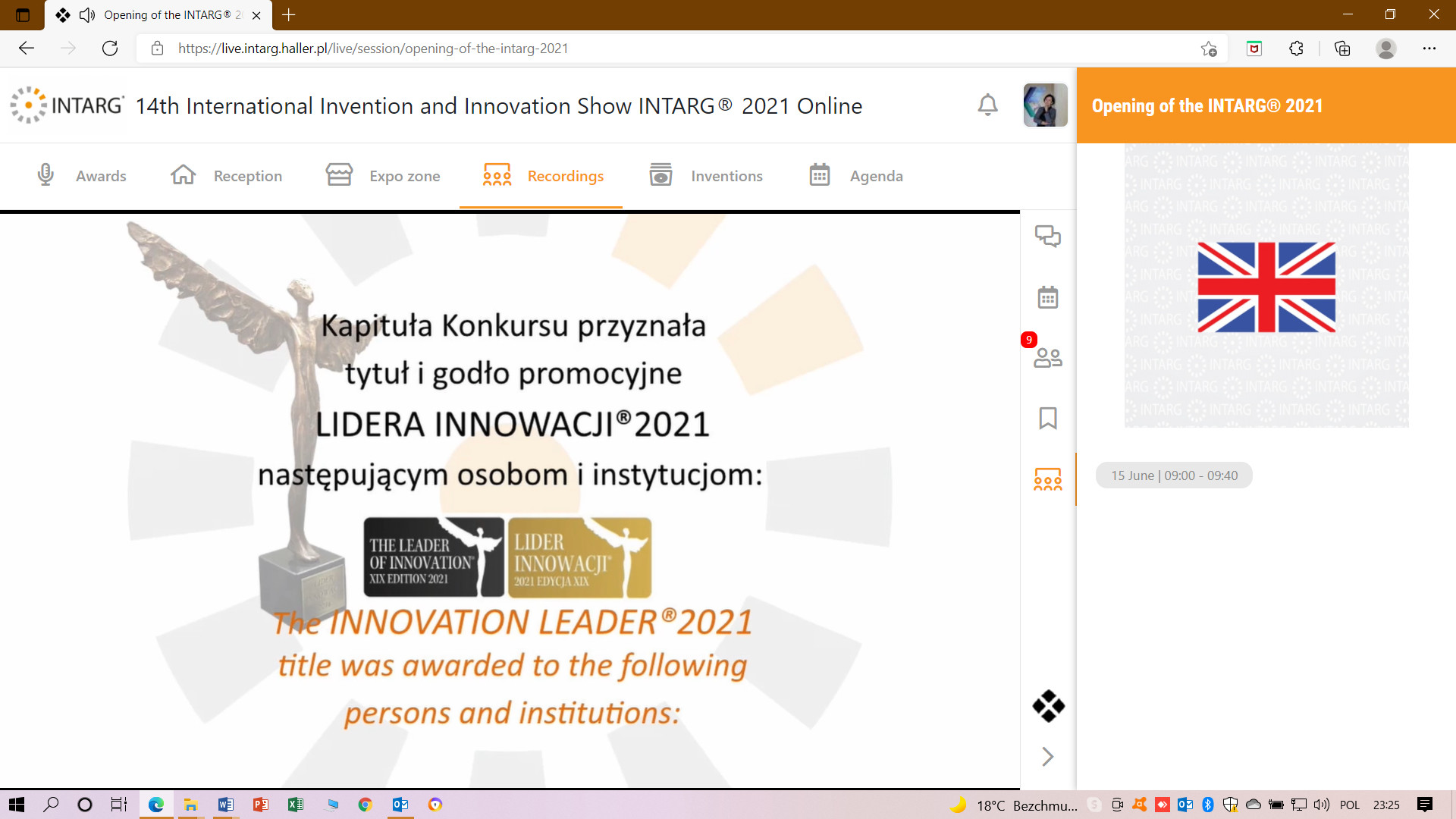Show attendees list with 9 badge
1456x819 pixels.
1048,357
